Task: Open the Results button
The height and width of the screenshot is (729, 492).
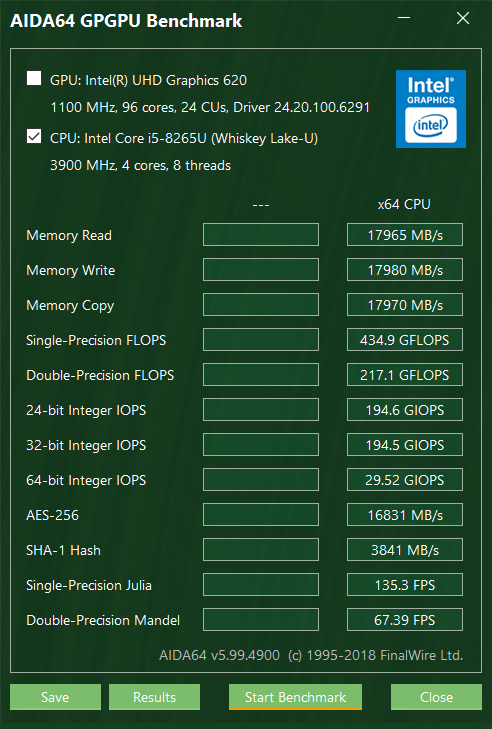Action: point(154,697)
